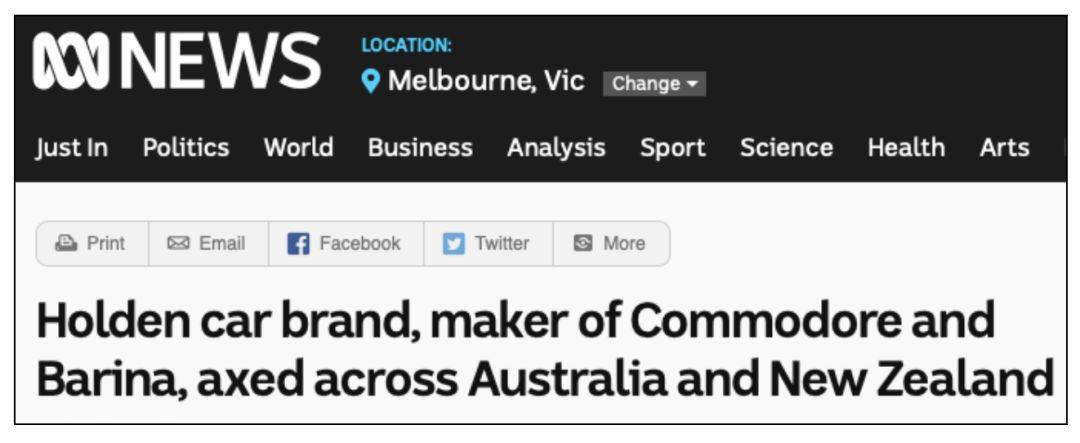Click the NEWS wordmark in header
Viewport: 1080px width, 443px height.
(x=220, y=63)
